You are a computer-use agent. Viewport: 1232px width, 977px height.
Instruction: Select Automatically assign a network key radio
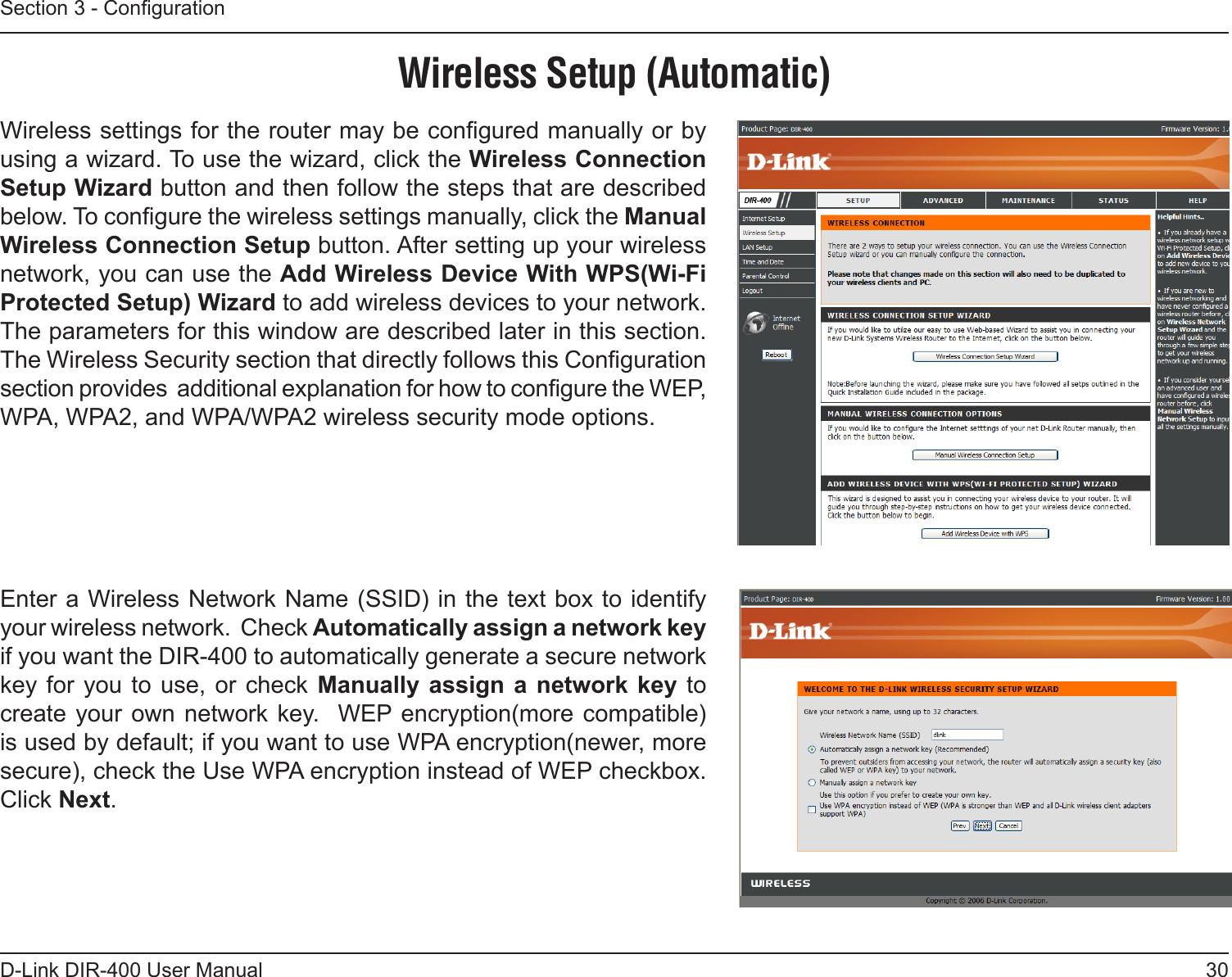click(812, 749)
